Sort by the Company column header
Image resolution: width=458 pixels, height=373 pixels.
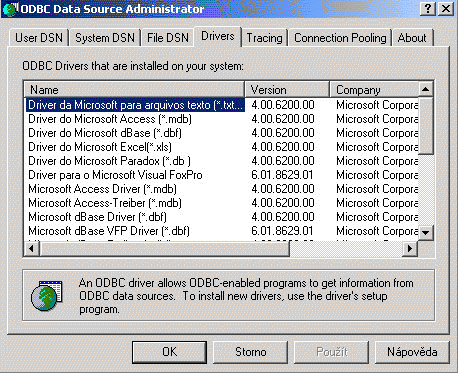pos(374,90)
